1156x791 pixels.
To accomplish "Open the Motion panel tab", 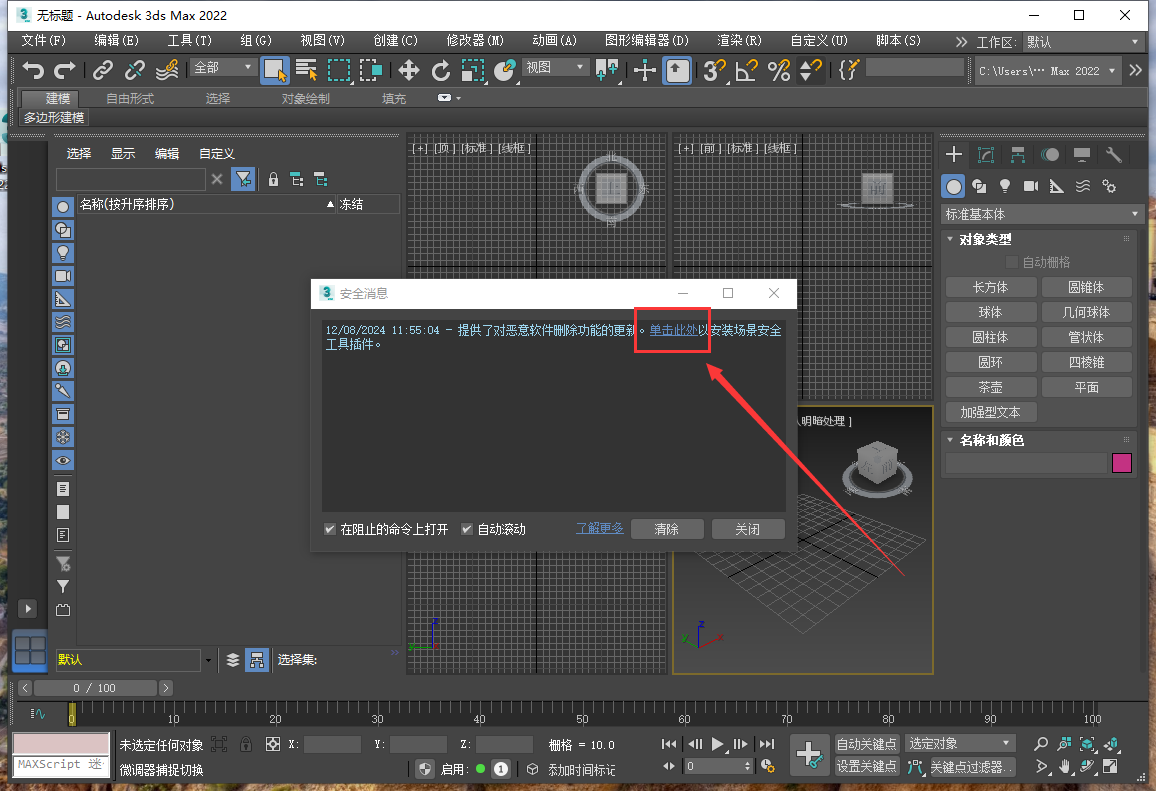I will tap(1050, 154).
